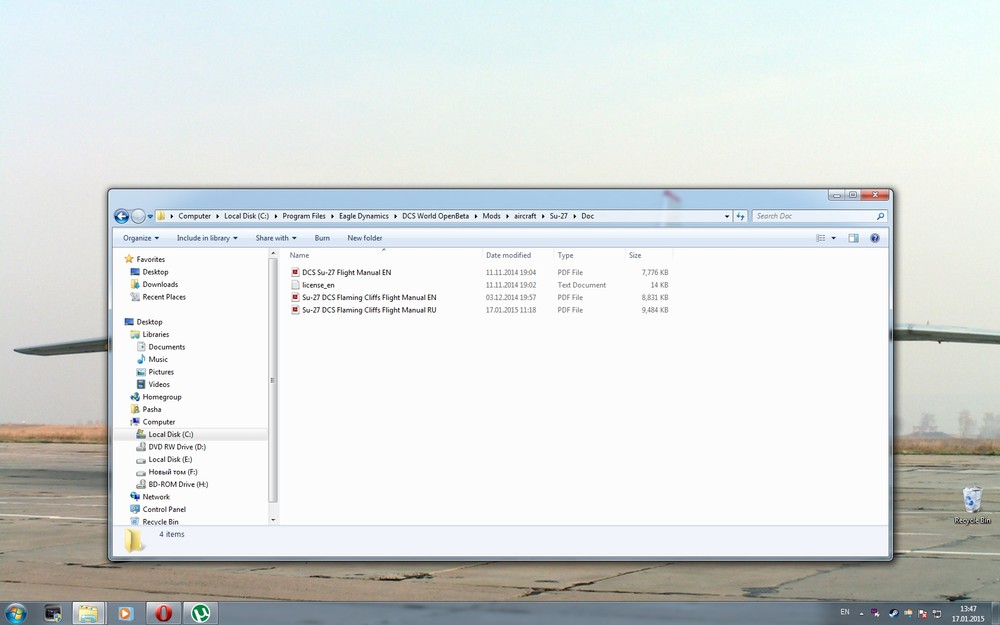Open the uTorrent taskbar icon
This screenshot has height=625, width=1000.
pyautogui.click(x=201, y=613)
